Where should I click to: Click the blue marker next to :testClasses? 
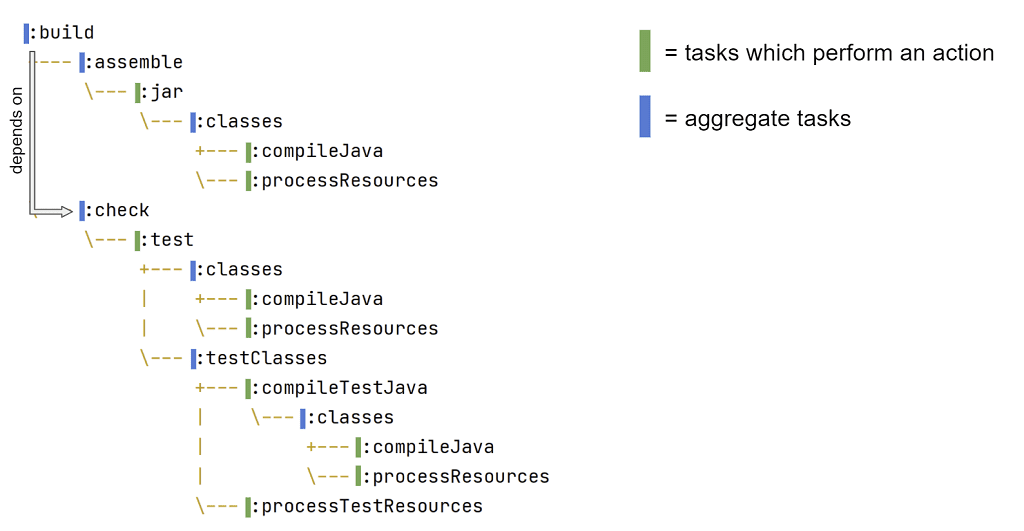194,358
